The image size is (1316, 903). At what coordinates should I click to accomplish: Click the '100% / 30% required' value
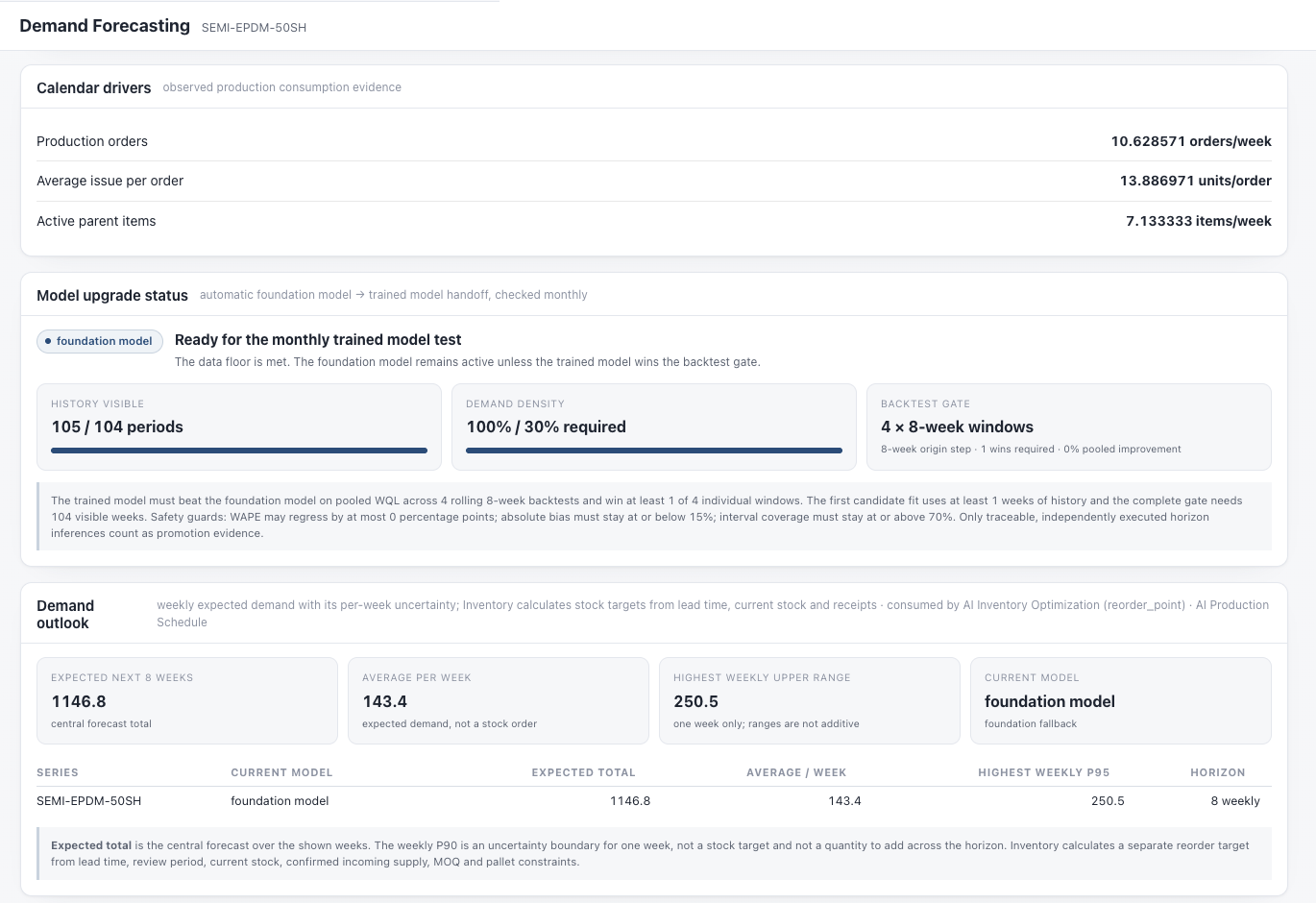(x=546, y=427)
